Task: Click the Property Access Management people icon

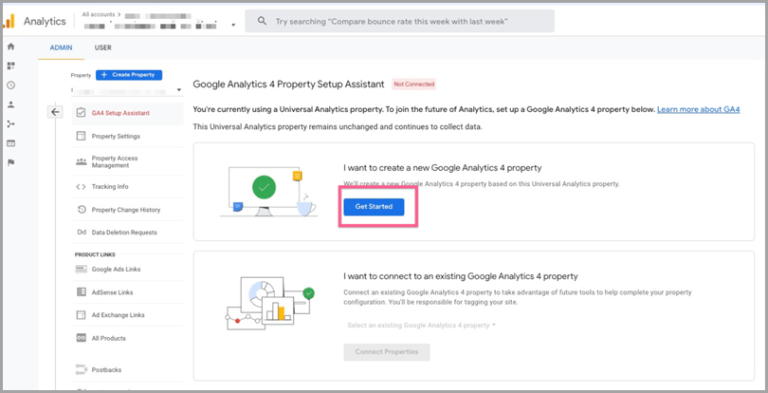Action: (x=81, y=162)
